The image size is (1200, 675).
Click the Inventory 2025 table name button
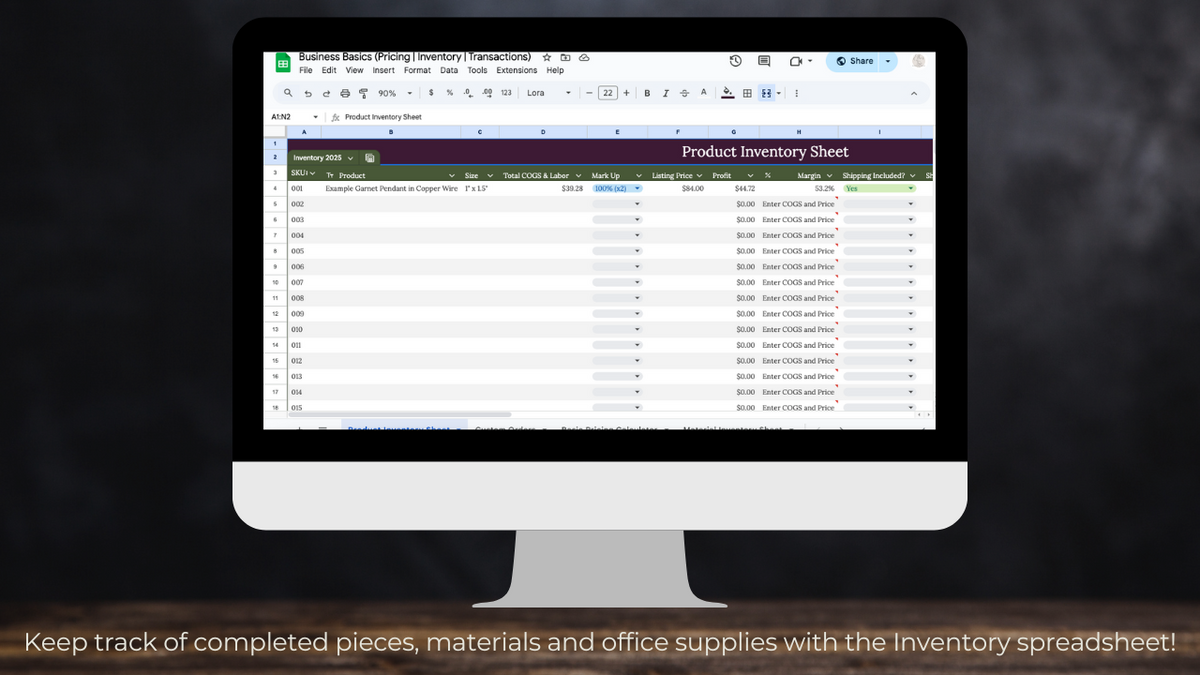[x=323, y=158]
